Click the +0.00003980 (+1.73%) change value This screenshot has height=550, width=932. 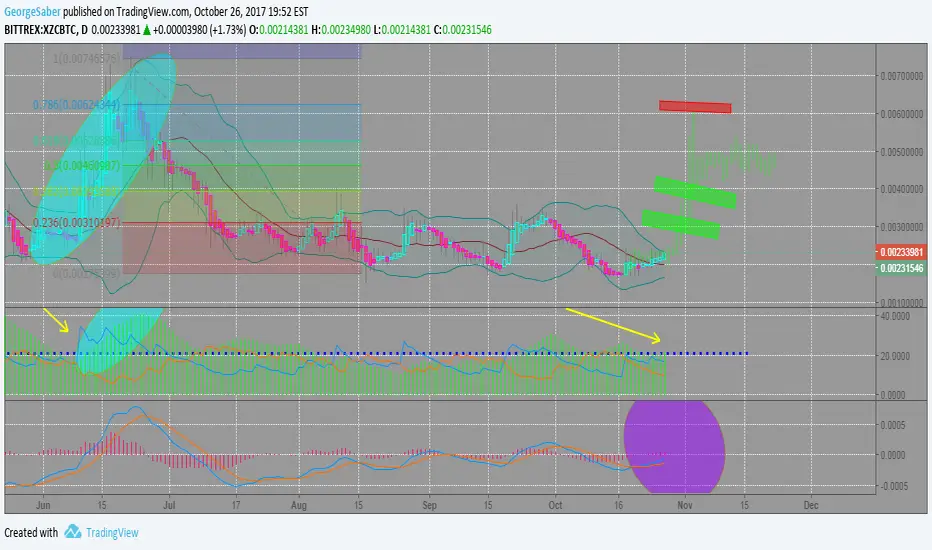[x=199, y=30]
